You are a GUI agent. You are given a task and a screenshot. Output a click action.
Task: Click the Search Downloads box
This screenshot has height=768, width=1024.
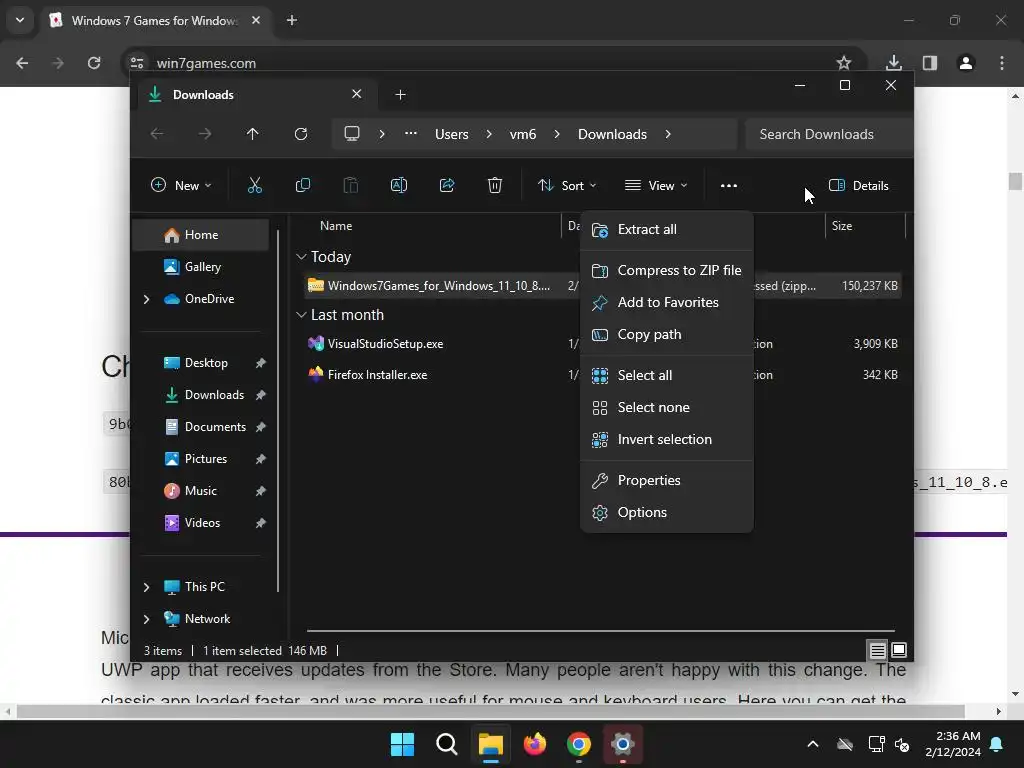click(x=828, y=134)
